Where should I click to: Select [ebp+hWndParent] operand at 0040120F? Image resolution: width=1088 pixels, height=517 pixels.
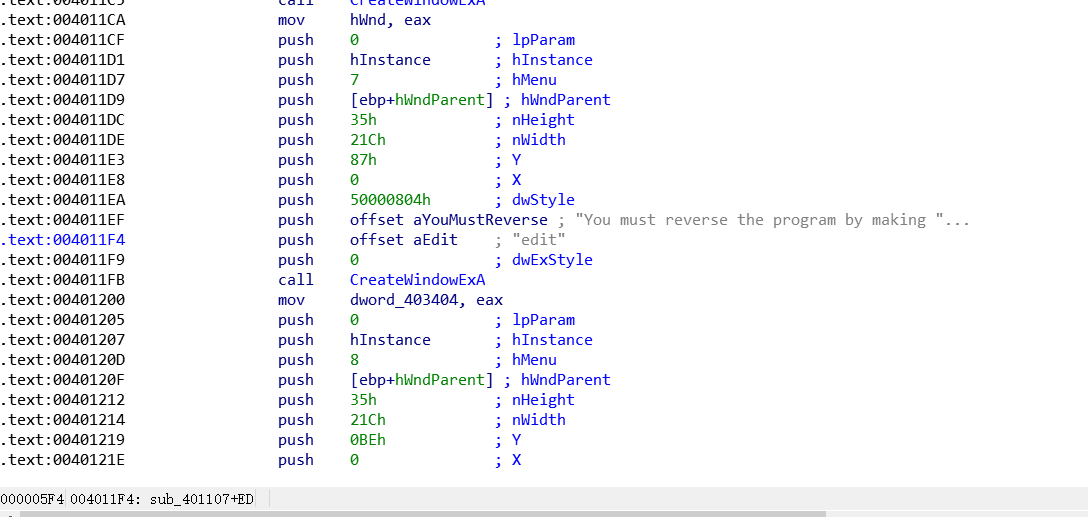422,380
